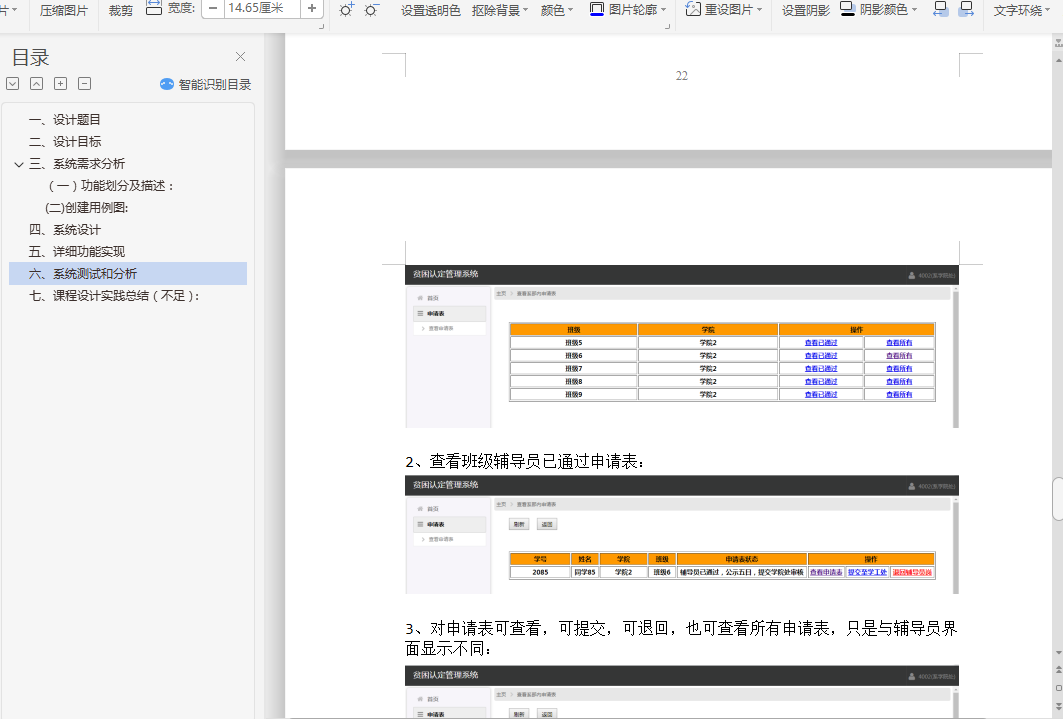
Task: Go to heading 一、设计题目
Action: (64, 120)
